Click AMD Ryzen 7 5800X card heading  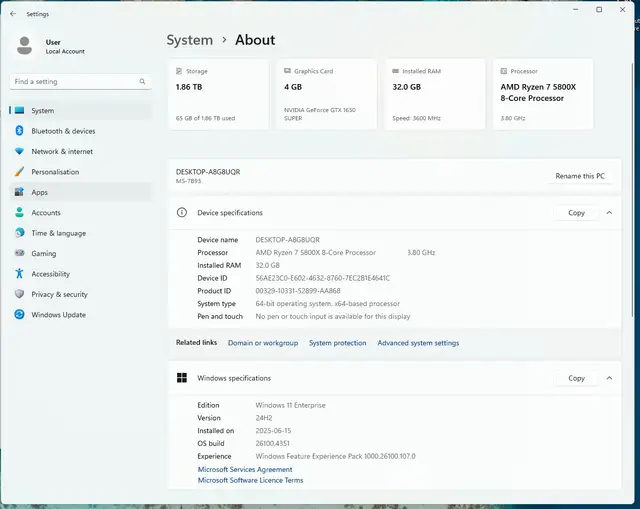[538, 93]
